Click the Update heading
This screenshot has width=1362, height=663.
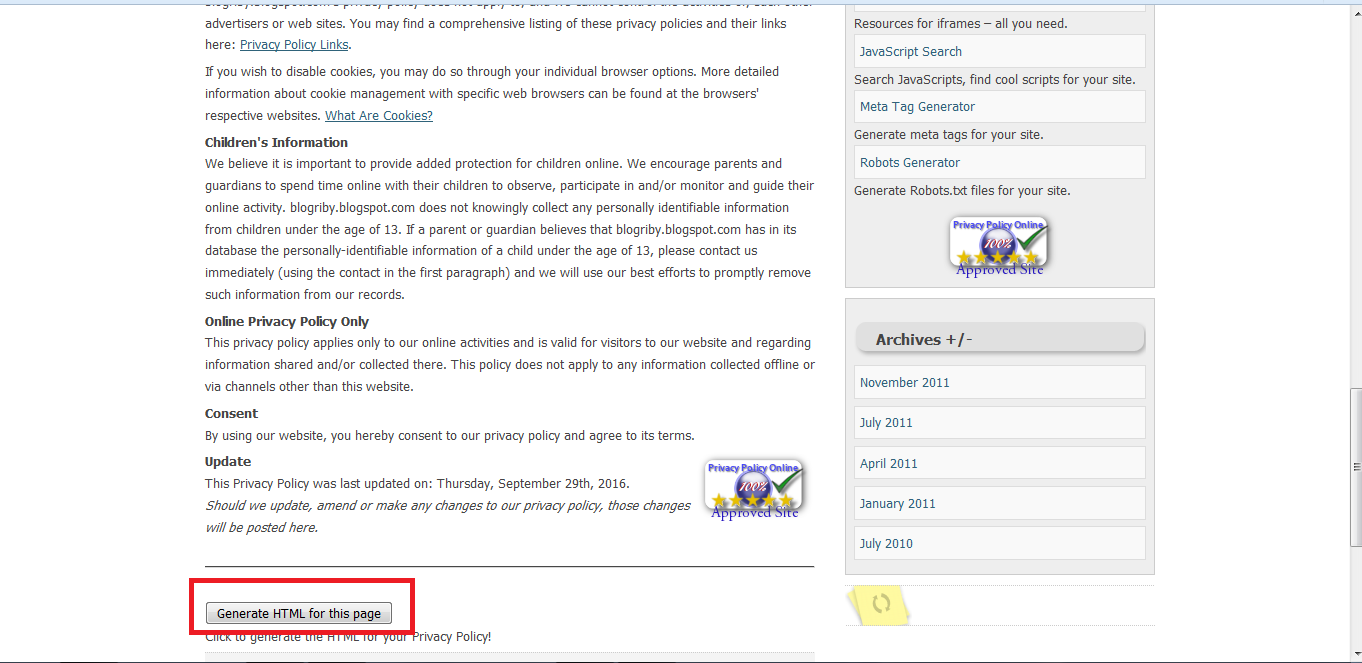coord(228,461)
